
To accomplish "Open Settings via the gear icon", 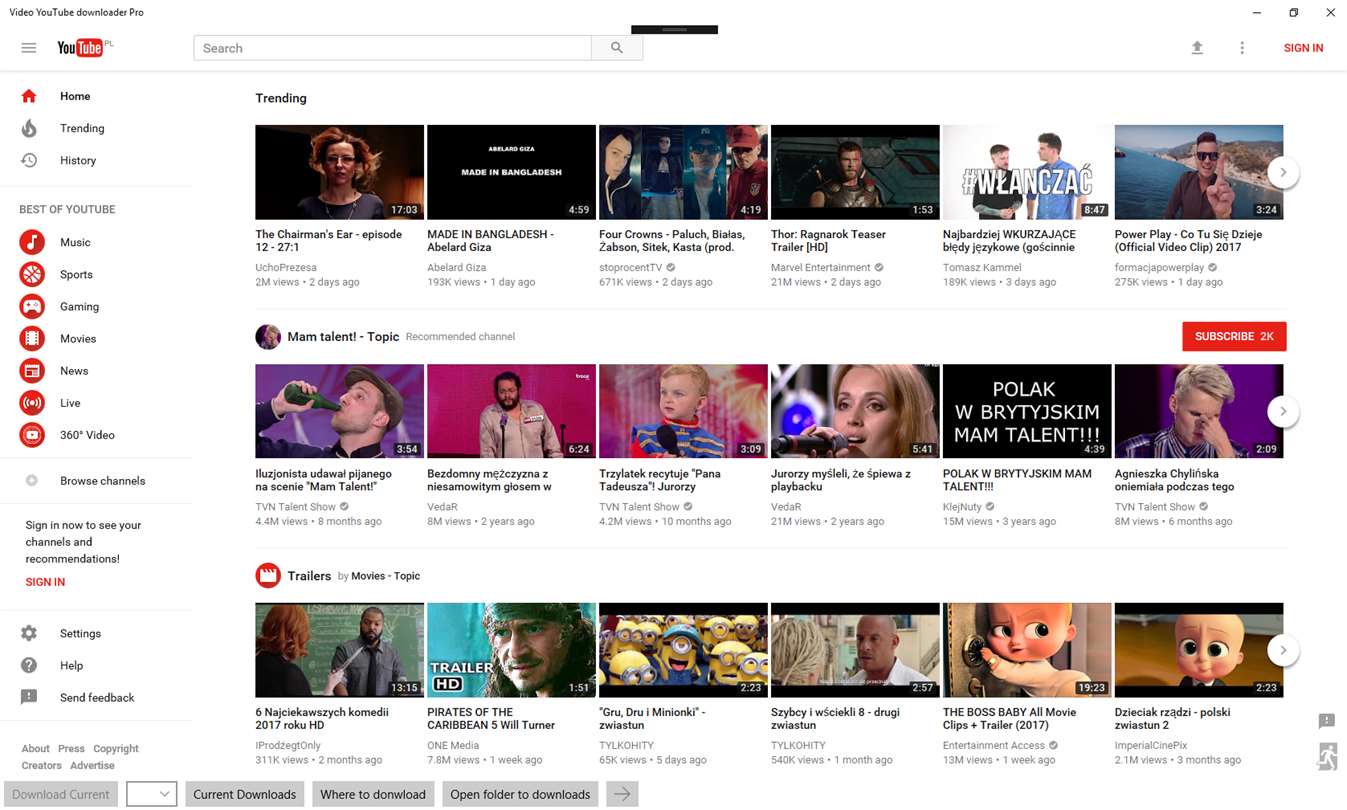I will tap(29, 633).
